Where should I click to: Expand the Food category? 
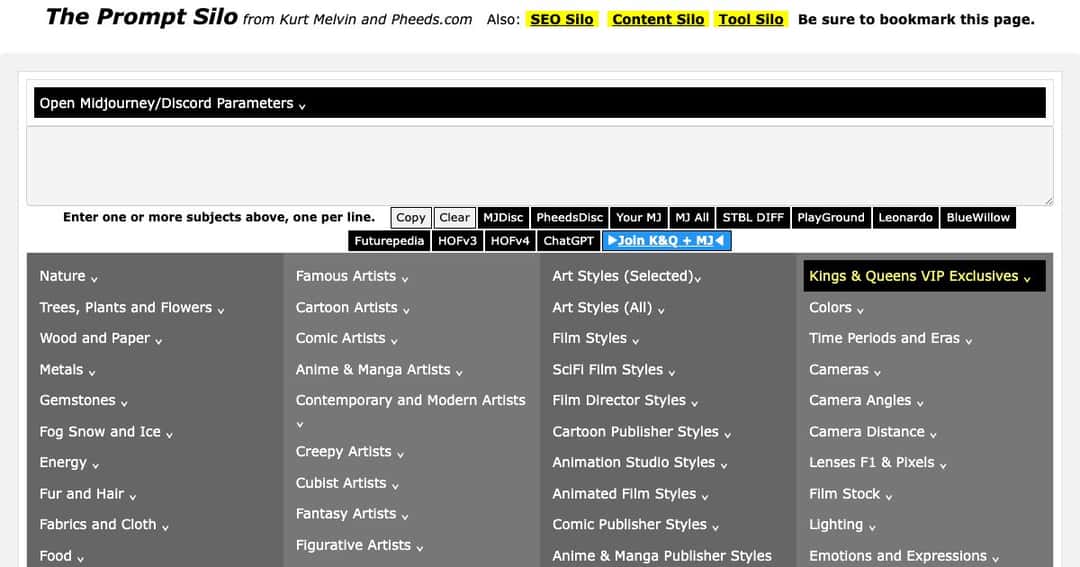click(61, 556)
